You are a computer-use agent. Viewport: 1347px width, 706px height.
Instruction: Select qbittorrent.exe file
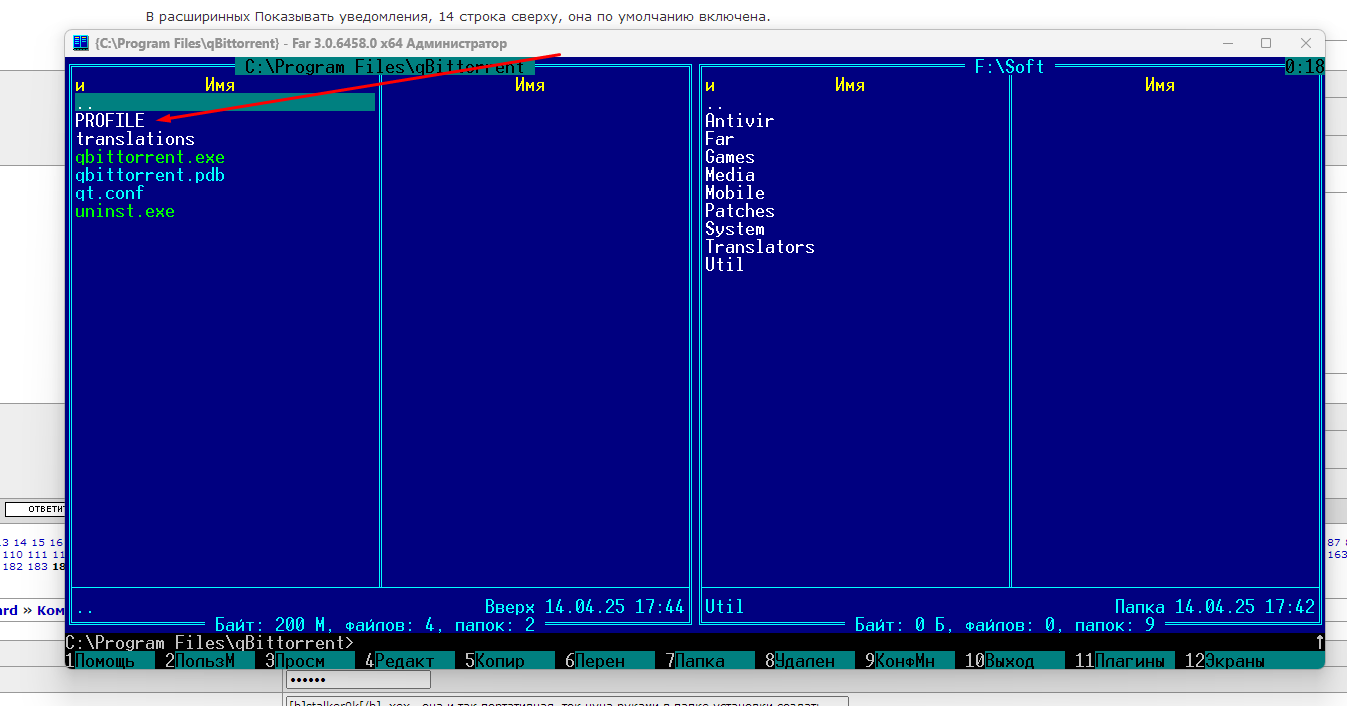pyautogui.click(x=150, y=157)
